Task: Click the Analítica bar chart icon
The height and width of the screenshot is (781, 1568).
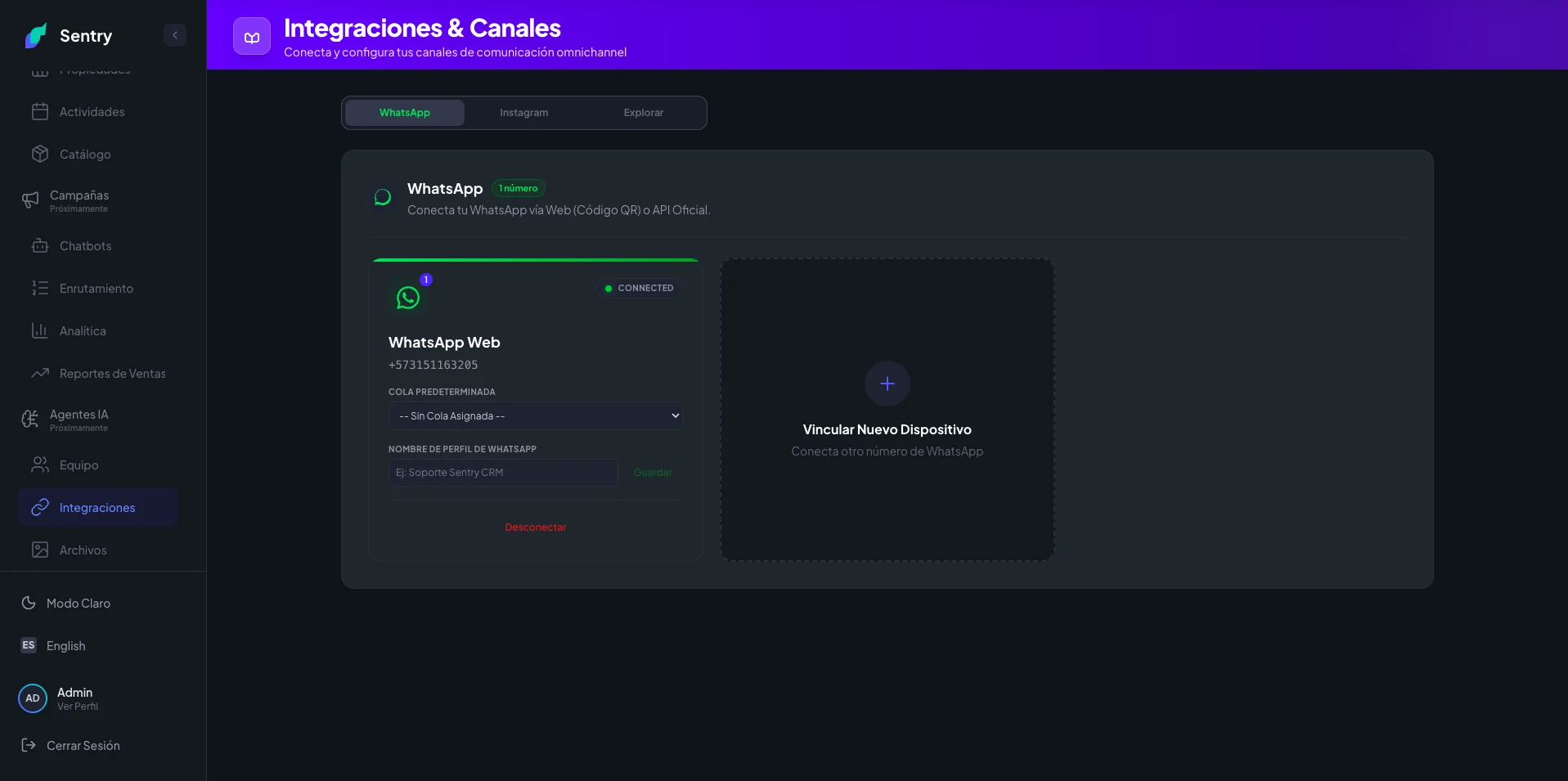Action: pyautogui.click(x=40, y=331)
